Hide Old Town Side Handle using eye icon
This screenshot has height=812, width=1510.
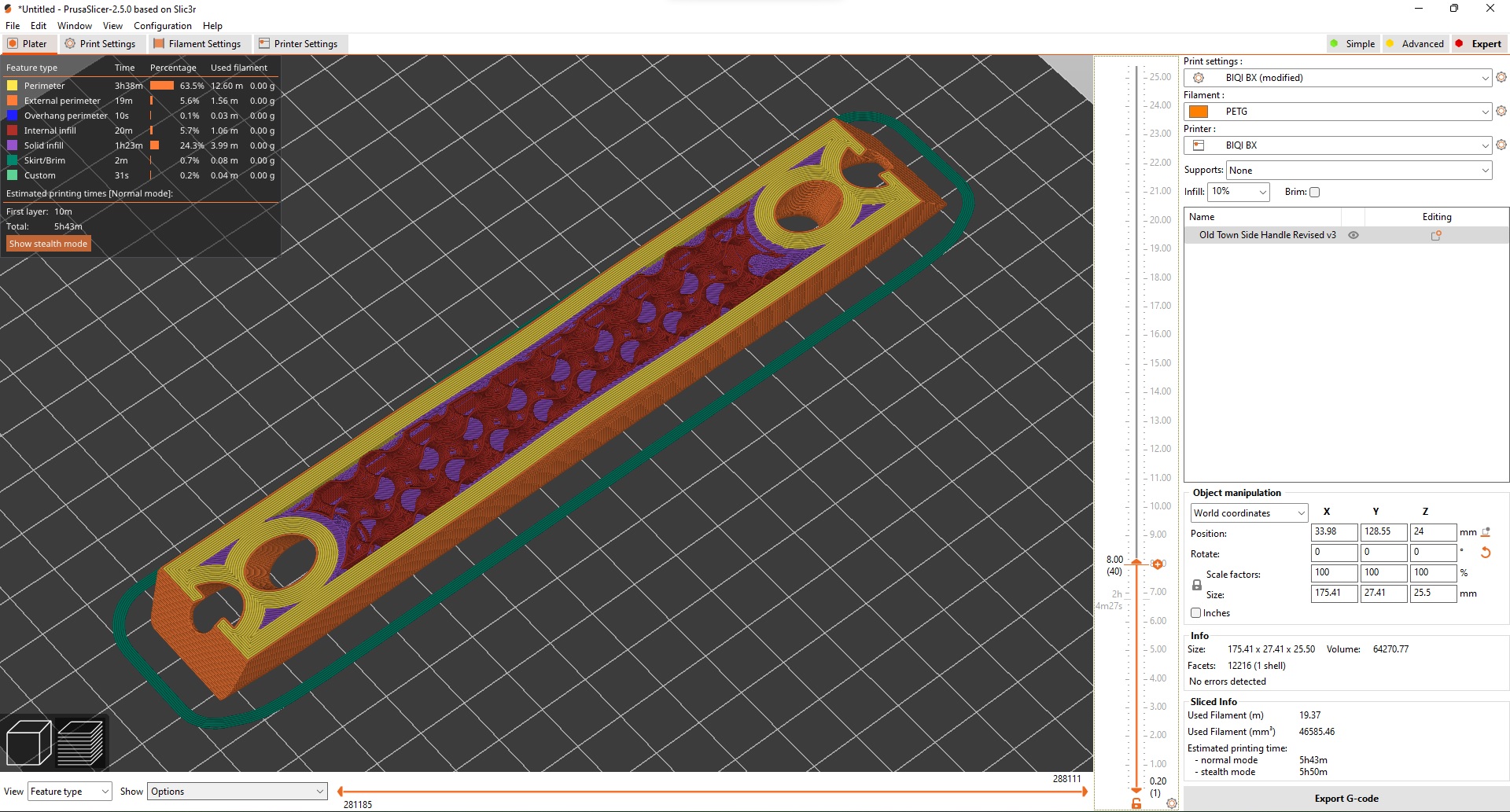click(x=1353, y=235)
